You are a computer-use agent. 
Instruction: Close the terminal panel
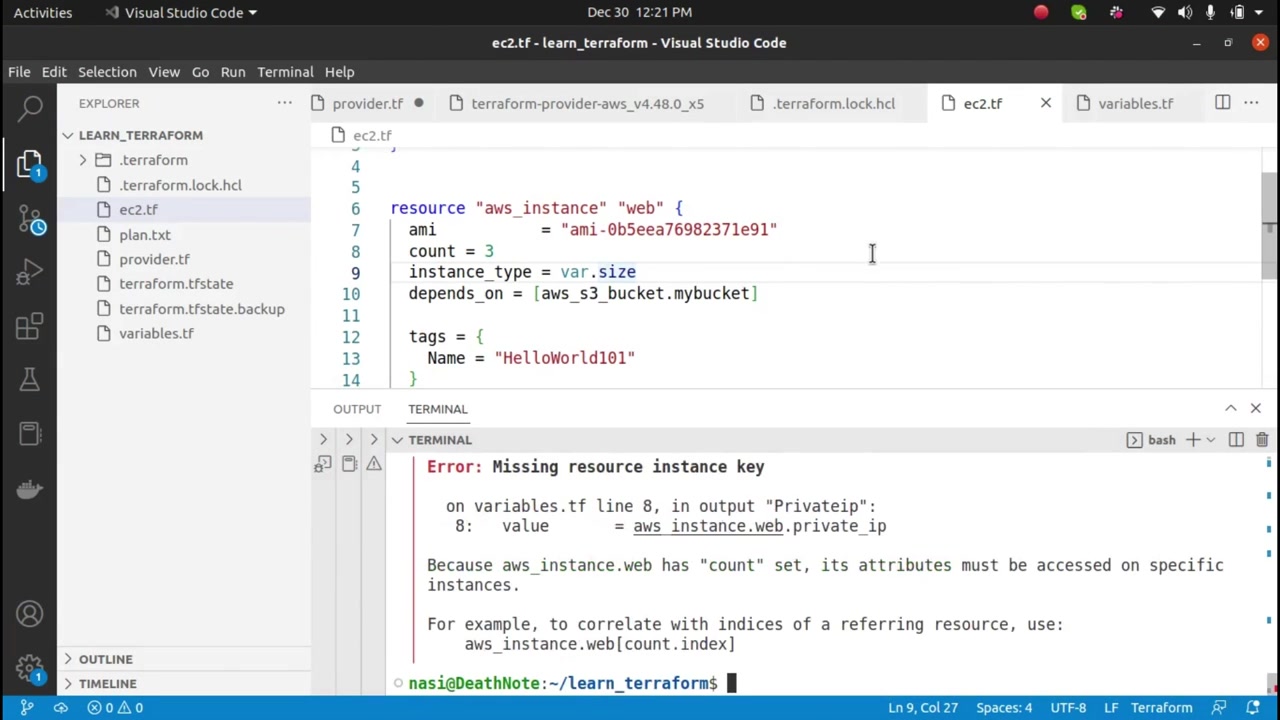coord(1256,408)
